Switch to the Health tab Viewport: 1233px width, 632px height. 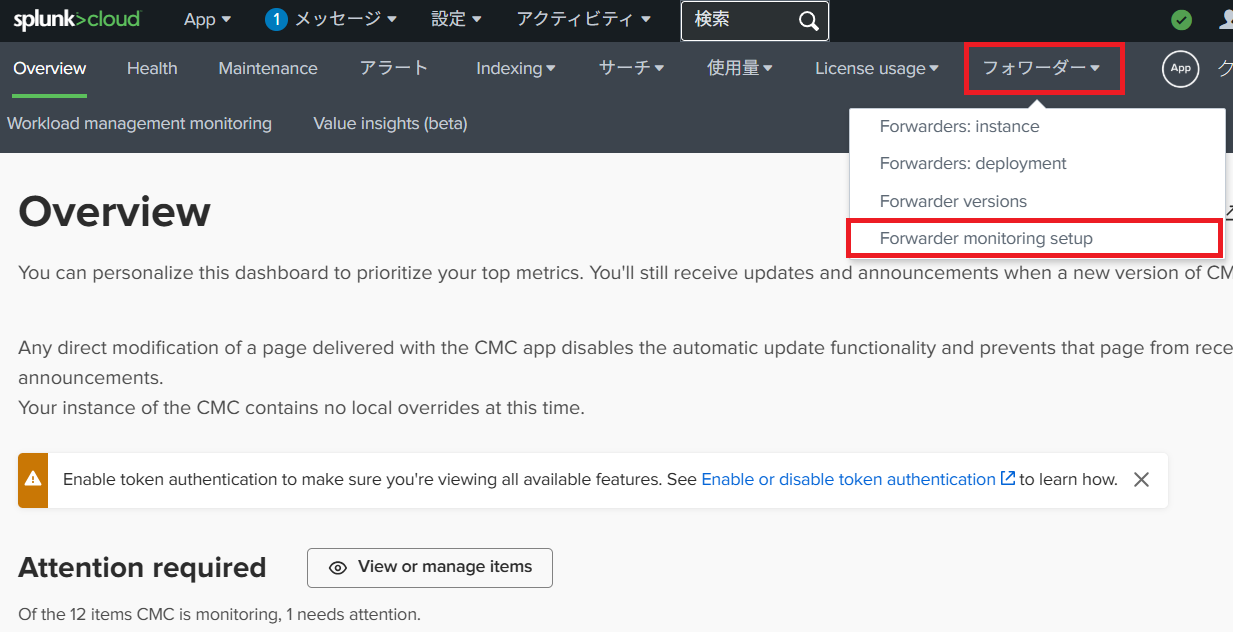coord(152,69)
